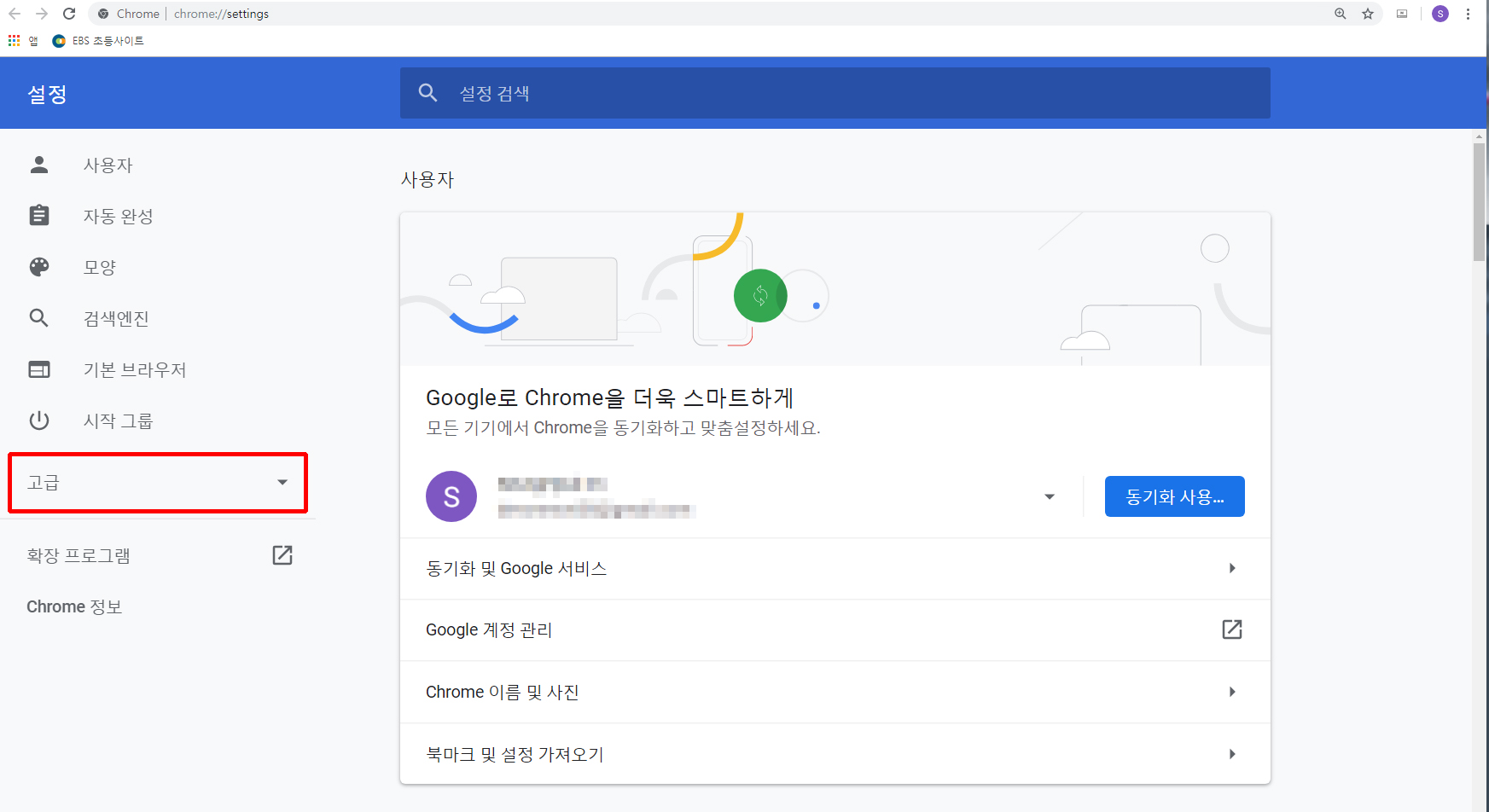This screenshot has width=1489, height=812.
Task: Click the search magnifier icon in the settings search bar
Action: click(428, 93)
